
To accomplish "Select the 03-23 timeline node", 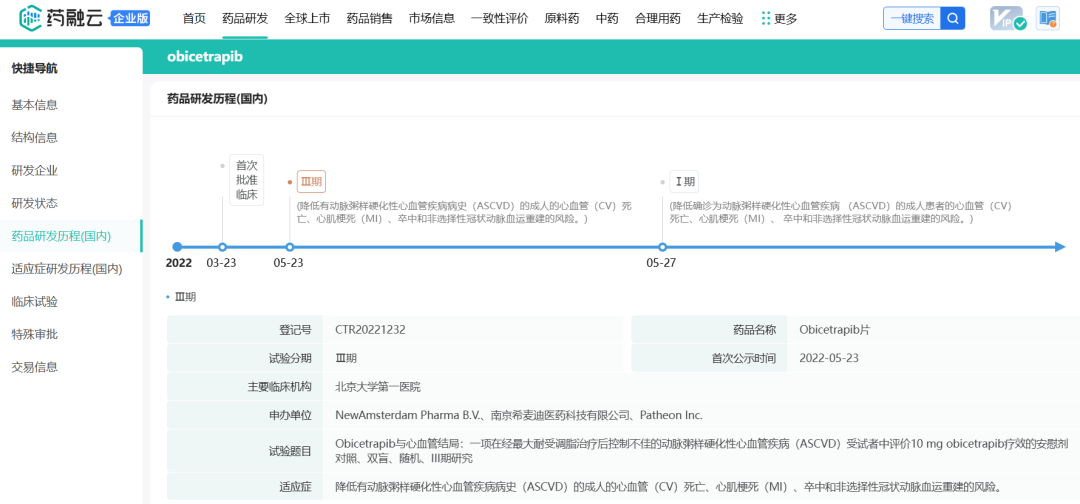I will click(222, 246).
